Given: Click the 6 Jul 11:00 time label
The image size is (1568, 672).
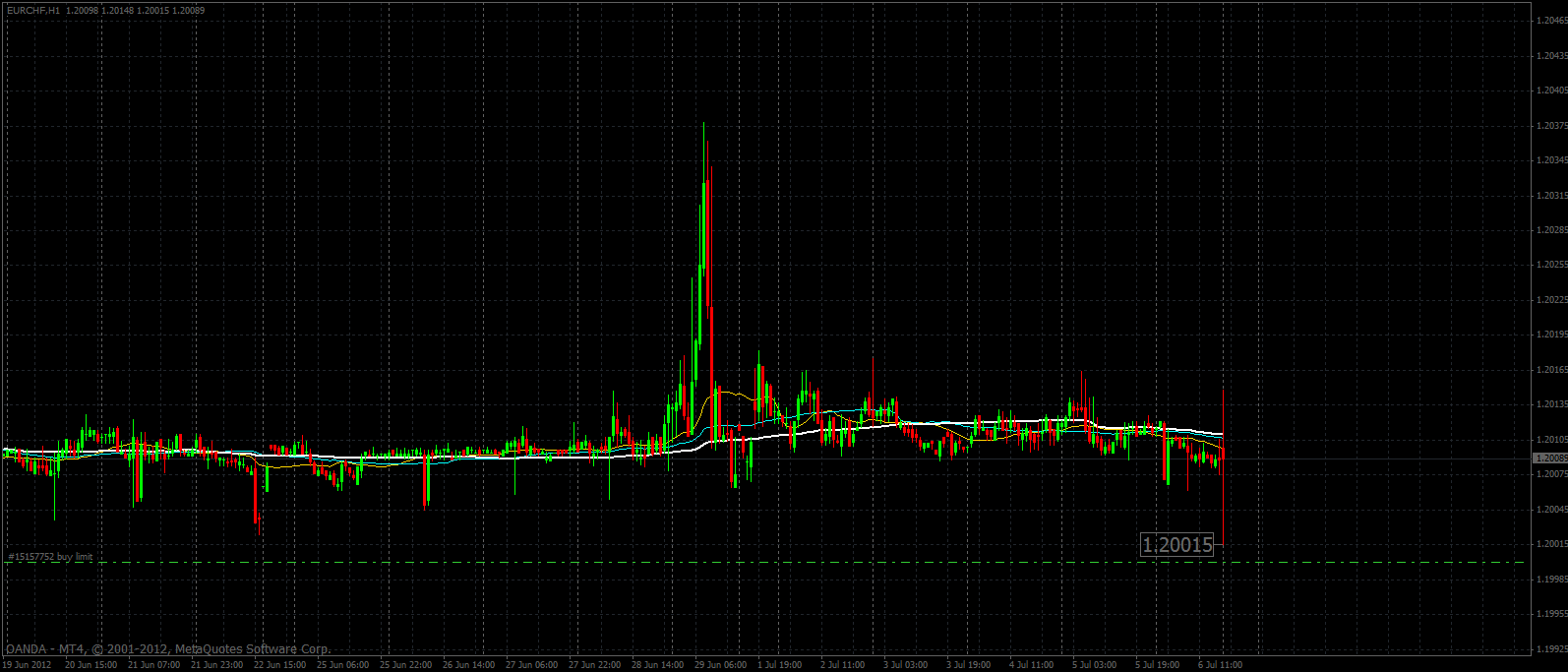Looking at the screenshot, I should click(x=1220, y=665).
